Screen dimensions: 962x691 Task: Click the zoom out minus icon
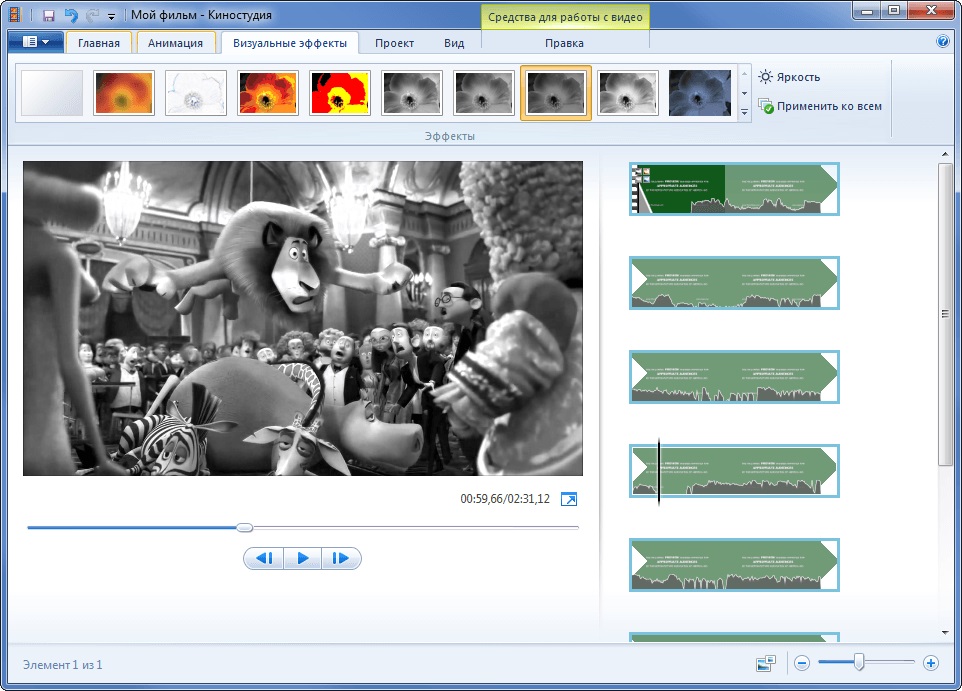click(x=802, y=662)
